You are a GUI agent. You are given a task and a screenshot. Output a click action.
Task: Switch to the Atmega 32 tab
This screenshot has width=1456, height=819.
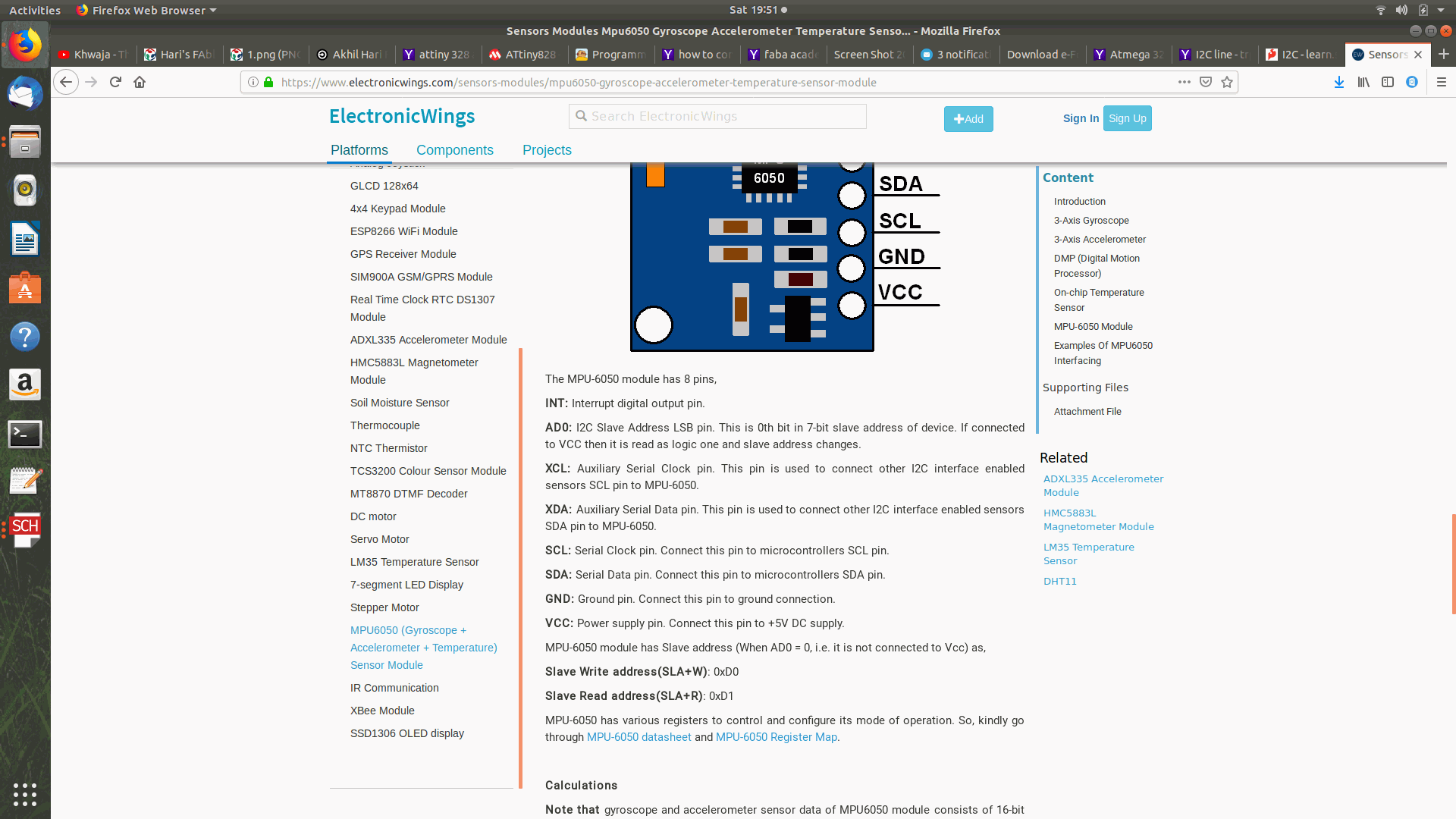tap(1128, 55)
